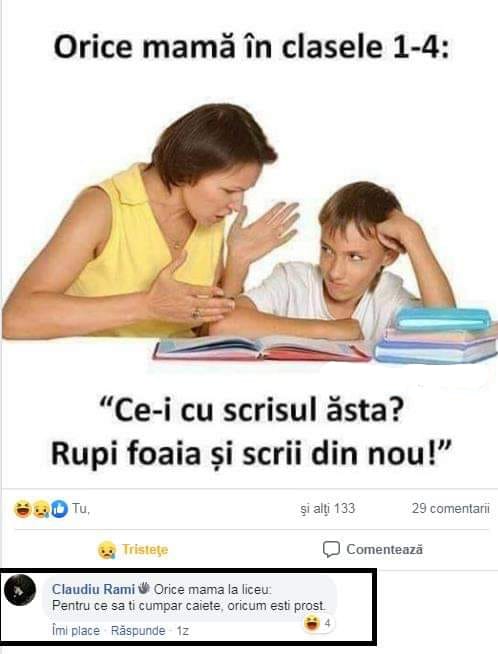498x654 pixels.
Task: Click the 'Tu,' reactor name
Action: [x=81, y=508]
